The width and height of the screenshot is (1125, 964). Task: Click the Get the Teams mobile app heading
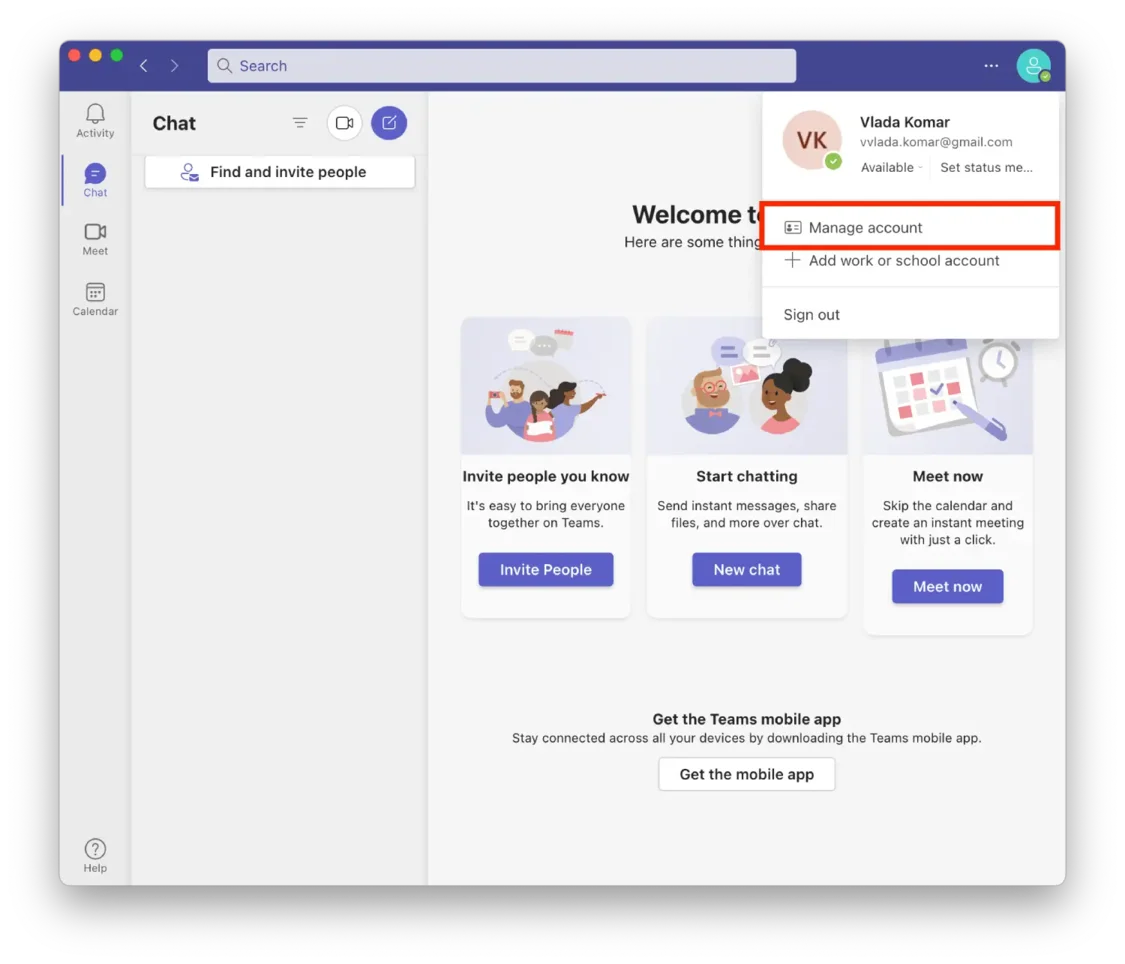pyautogui.click(x=746, y=719)
